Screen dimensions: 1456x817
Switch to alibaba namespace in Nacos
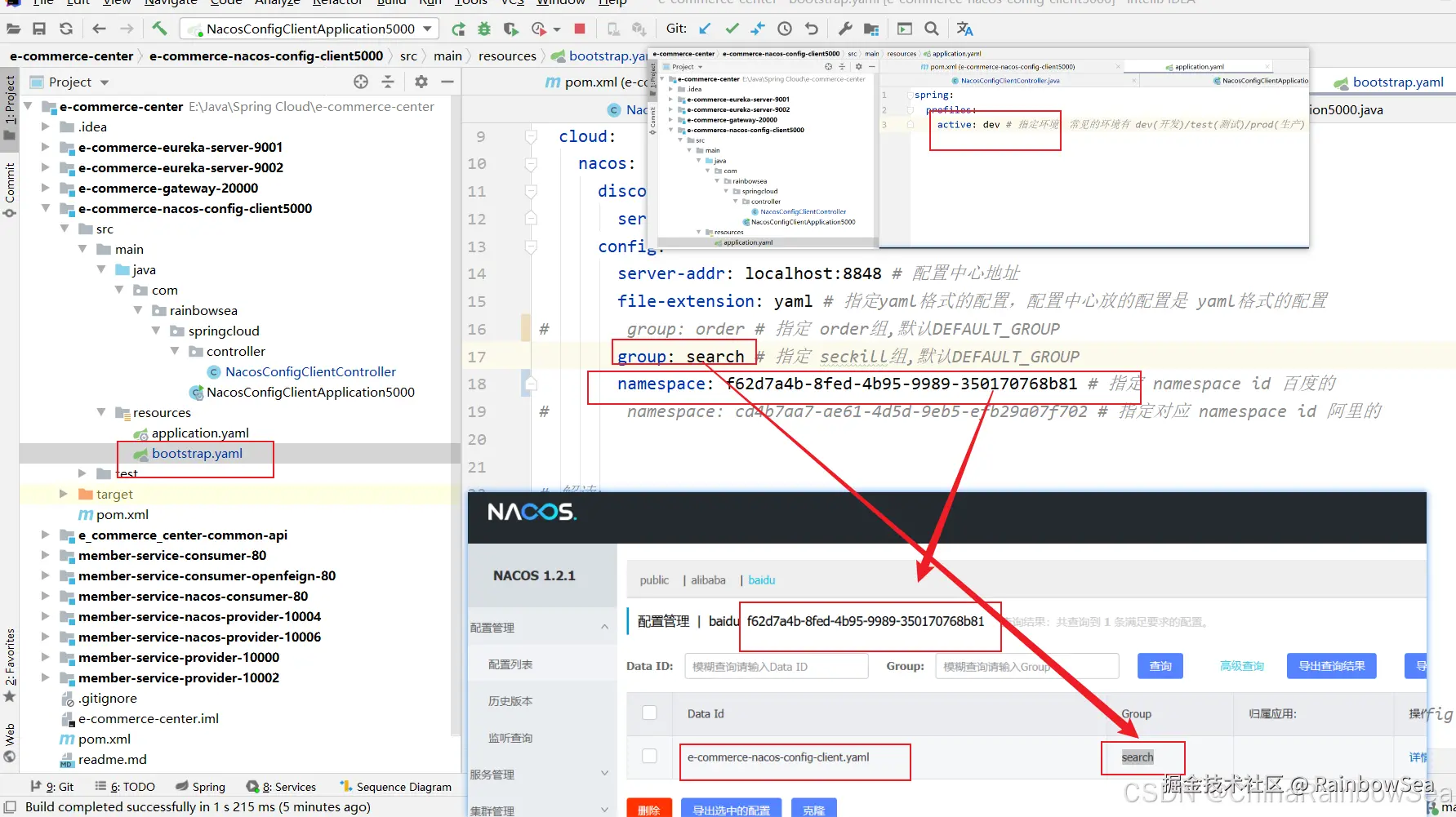pyautogui.click(x=708, y=580)
